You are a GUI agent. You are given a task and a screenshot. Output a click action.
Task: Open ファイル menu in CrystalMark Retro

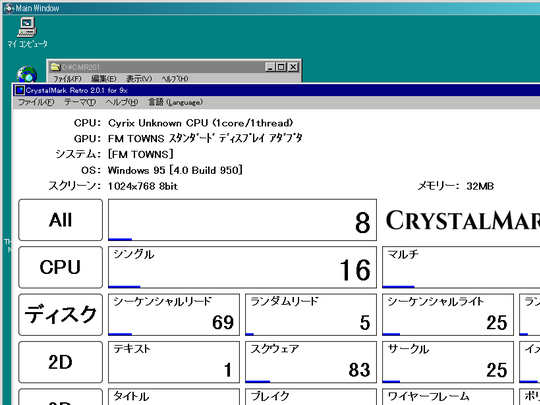[x=36, y=102]
